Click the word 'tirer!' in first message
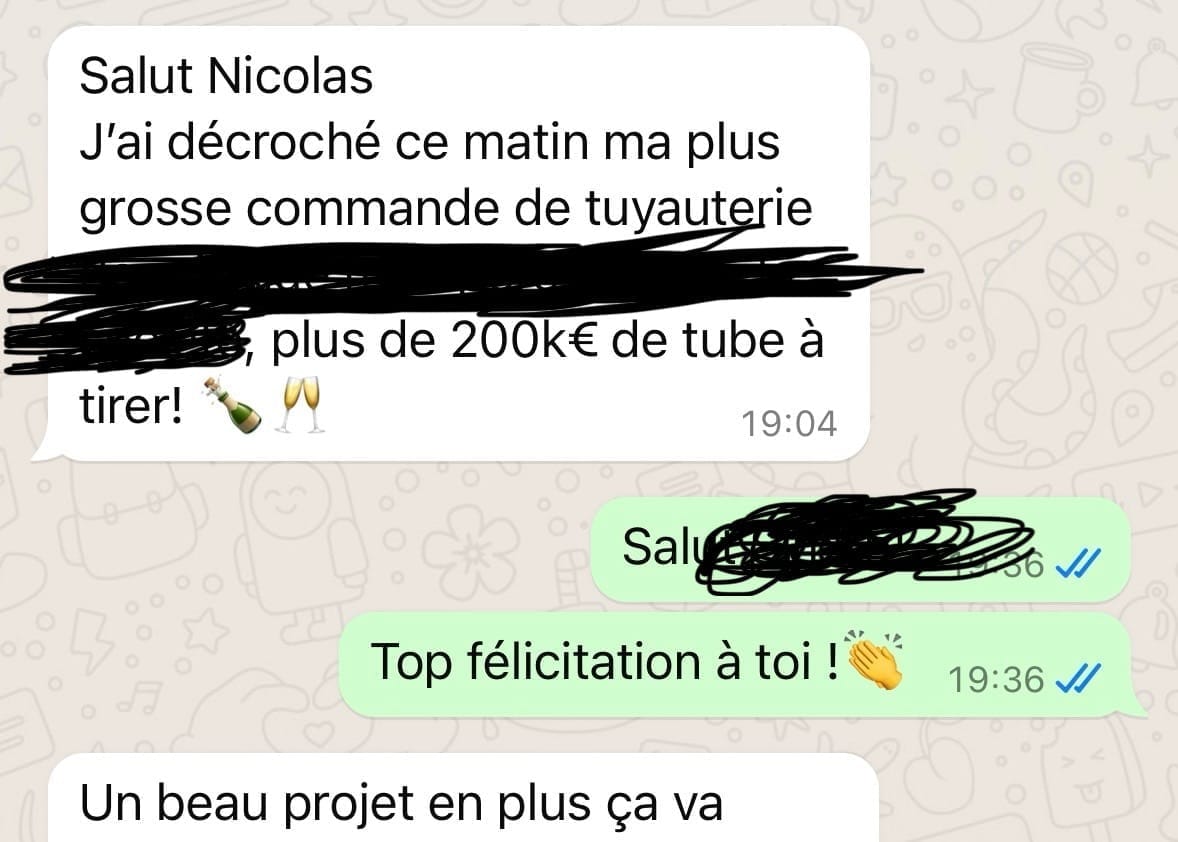Image resolution: width=1178 pixels, height=842 pixels. point(131,406)
